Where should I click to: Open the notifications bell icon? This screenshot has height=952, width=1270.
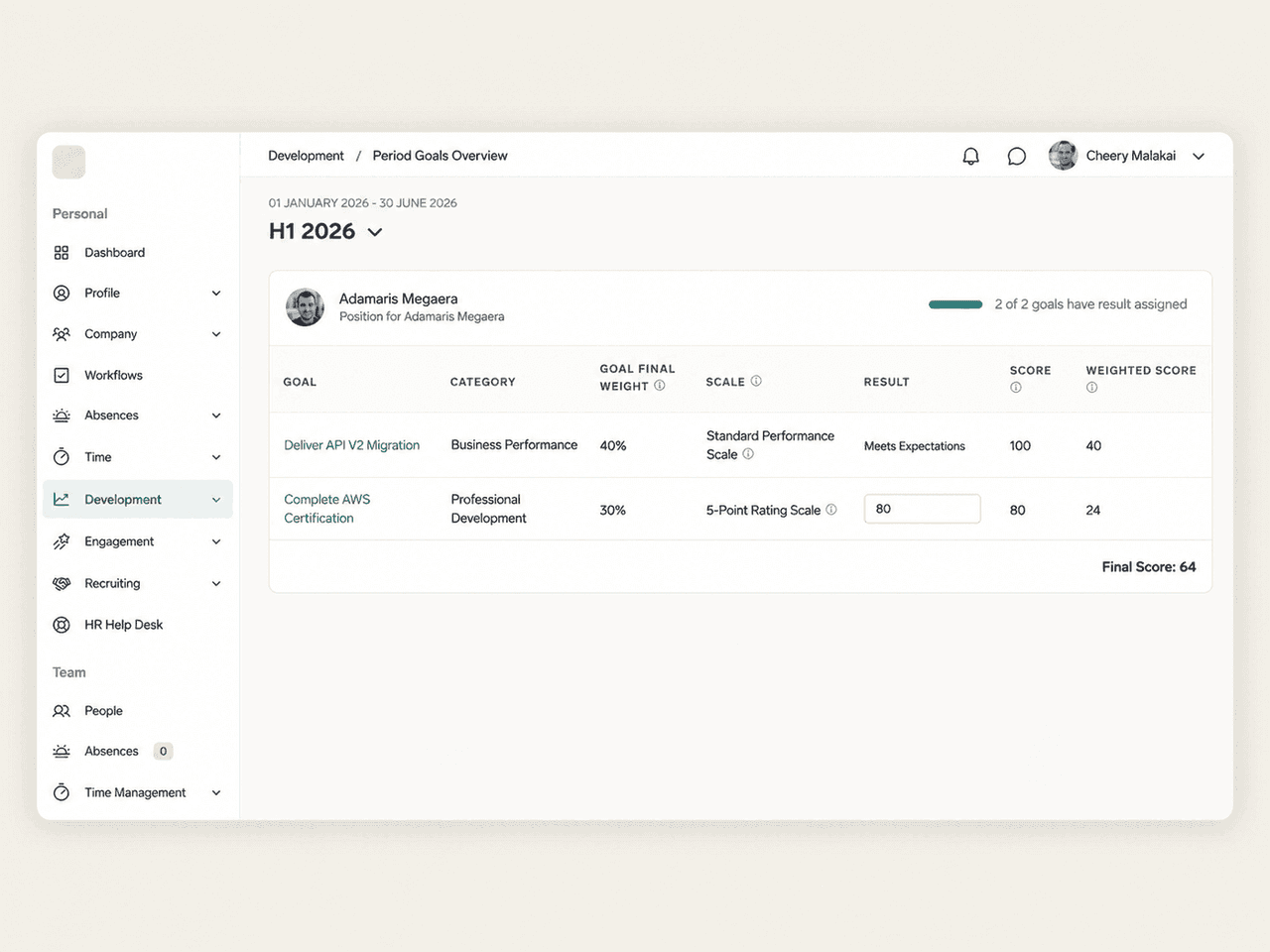[971, 156]
